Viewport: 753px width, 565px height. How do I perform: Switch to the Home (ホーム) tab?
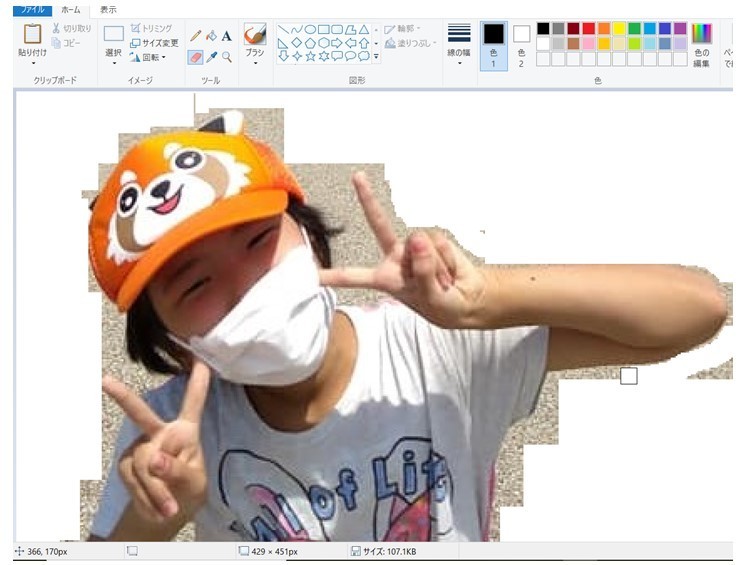(71, 10)
